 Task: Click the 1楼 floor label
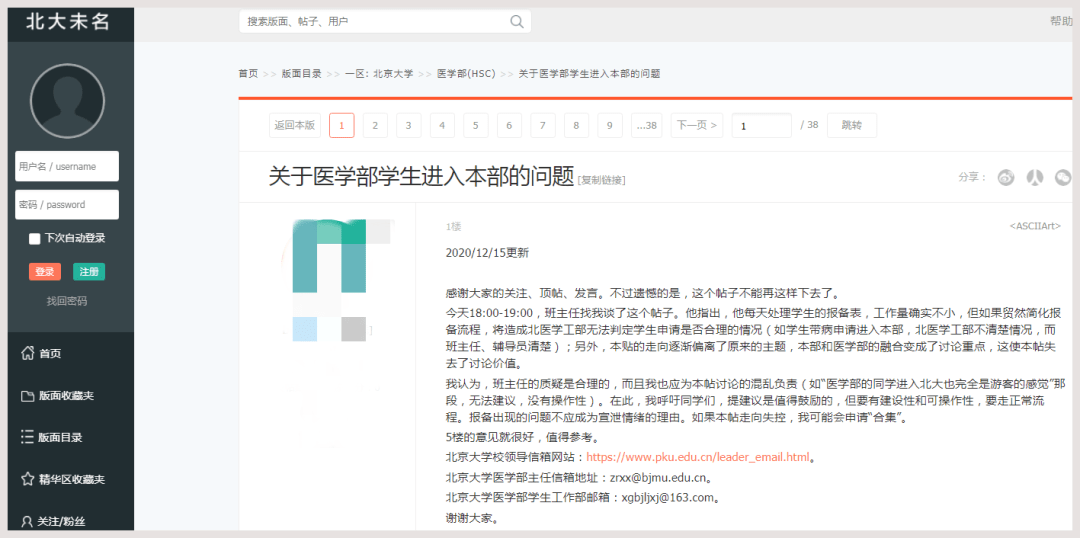pos(453,226)
